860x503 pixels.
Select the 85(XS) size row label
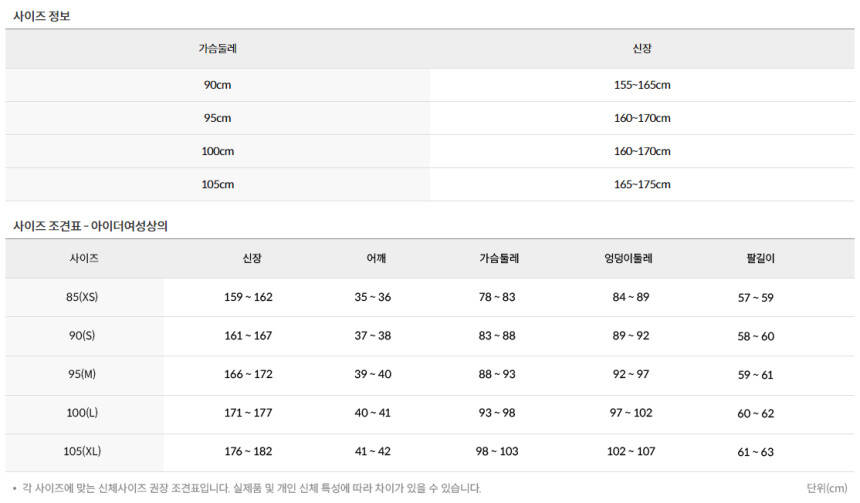point(82,297)
